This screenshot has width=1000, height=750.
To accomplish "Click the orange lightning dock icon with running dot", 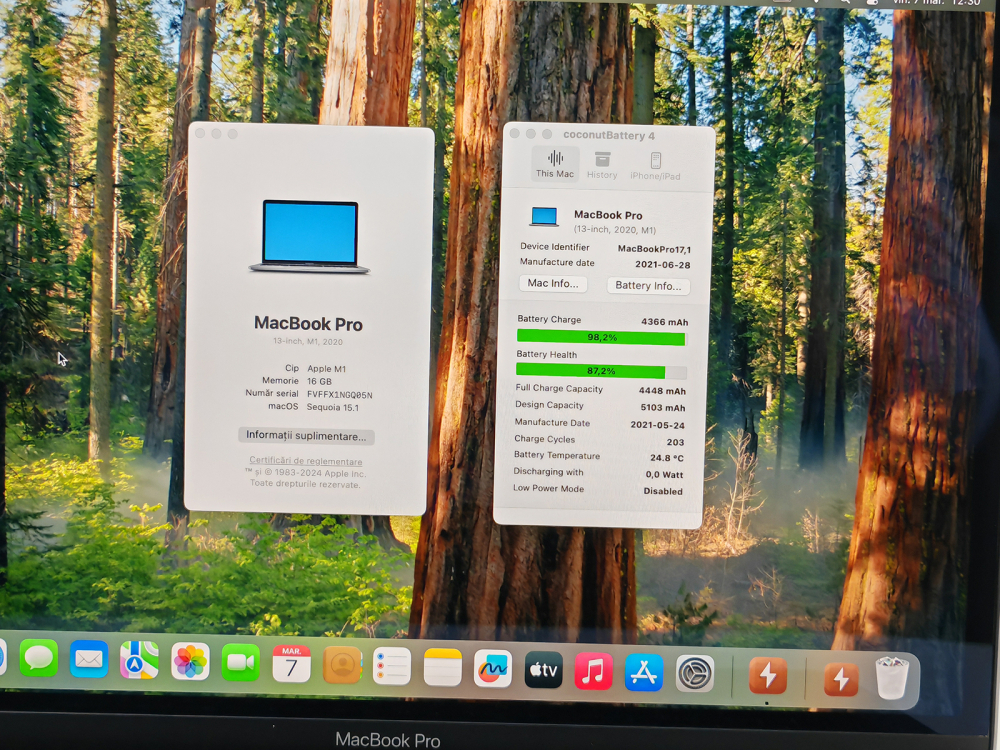I will coord(768,675).
